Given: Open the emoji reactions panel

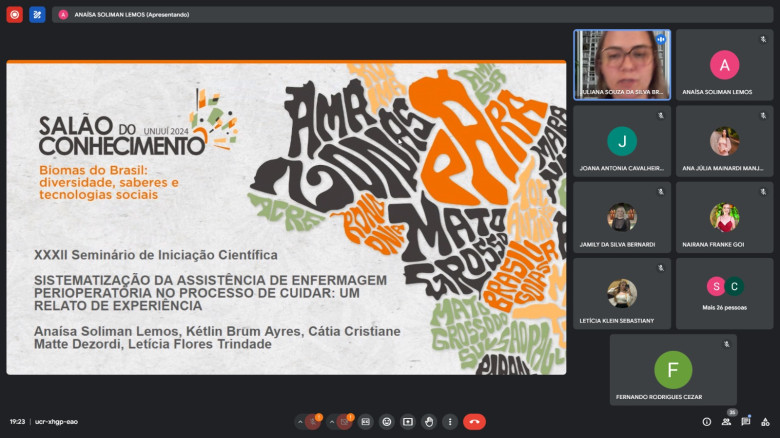Looking at the screenshot, I should pos(387,422).
